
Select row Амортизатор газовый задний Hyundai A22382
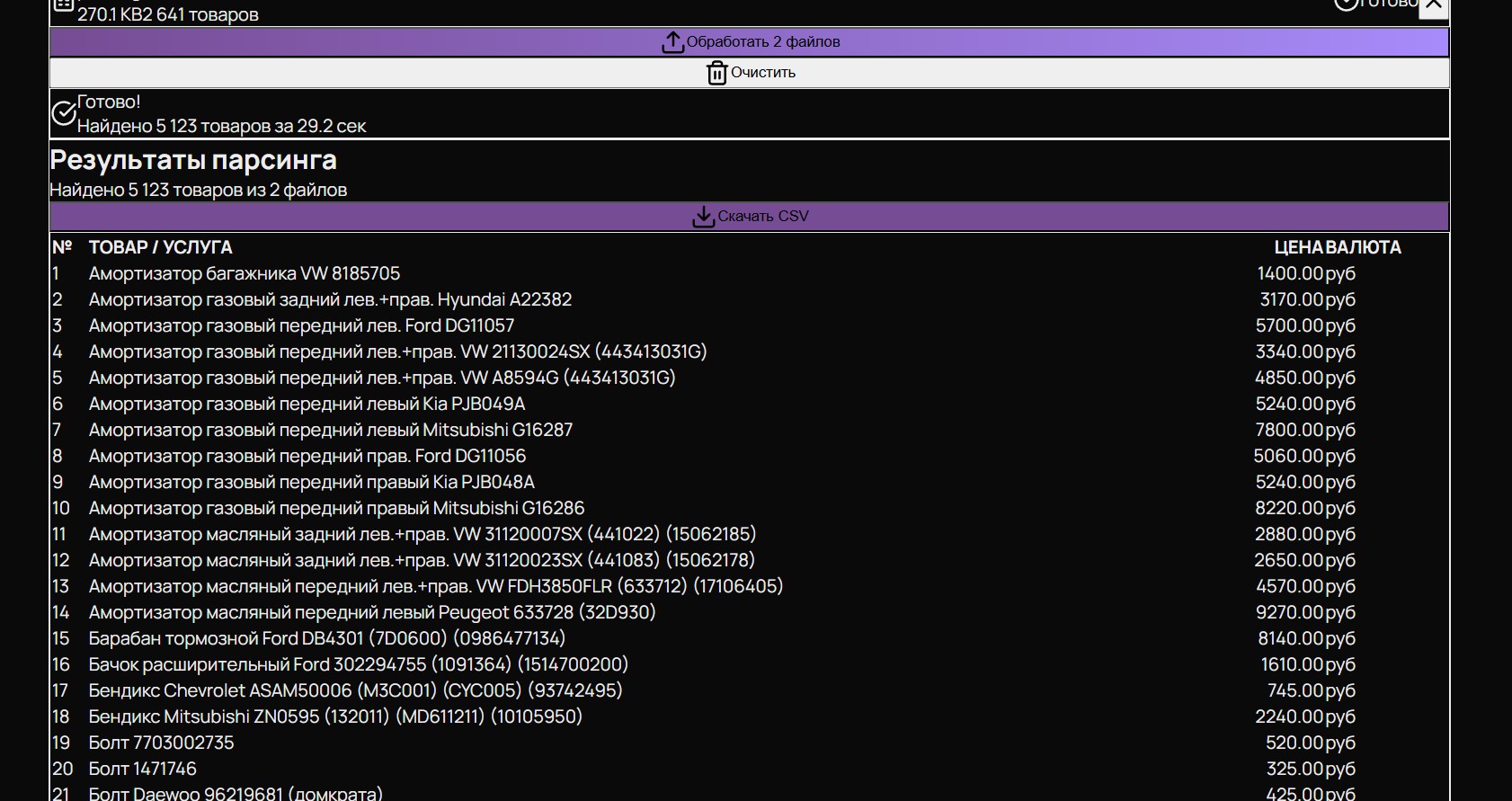pos(749,299)
